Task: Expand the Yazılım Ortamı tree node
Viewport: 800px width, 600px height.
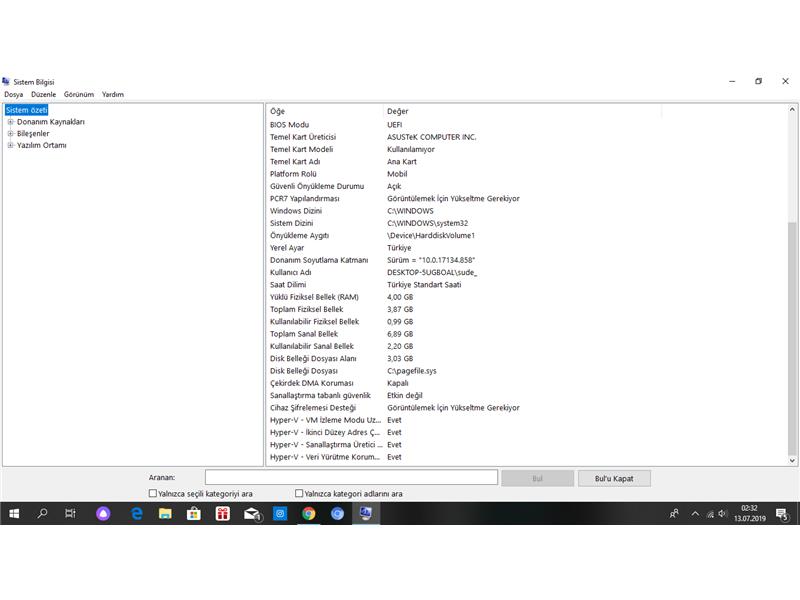Action: [10, 145]
